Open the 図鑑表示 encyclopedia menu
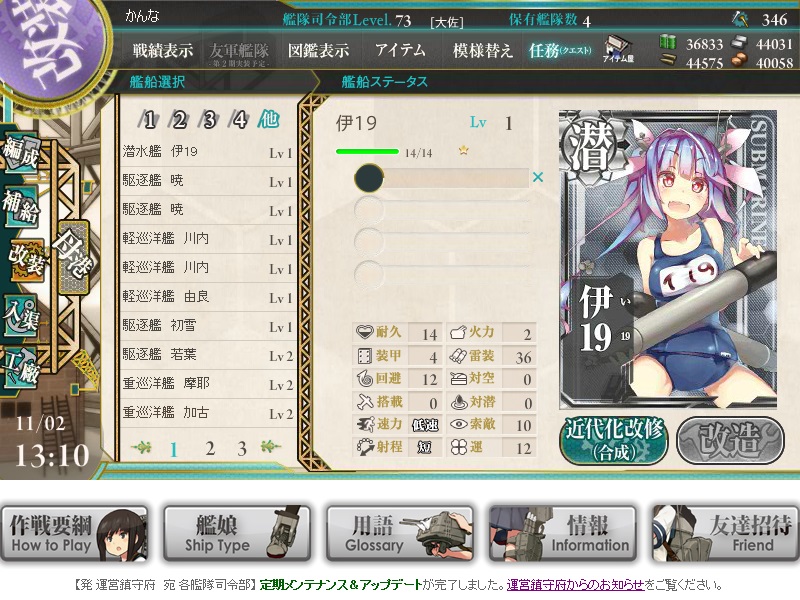The image size is (800, 600). click(x=318, y=51)
